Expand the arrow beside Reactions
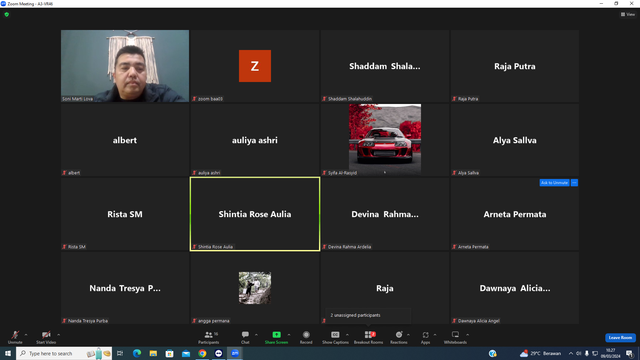 (x=409, y=335)
